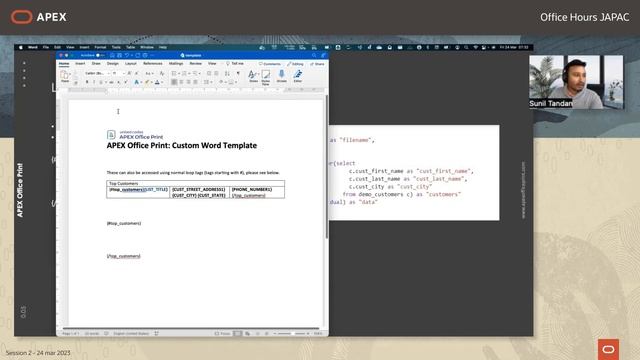This screenshot has width=640, height=360.
Task: Toggle bold formatting in Word ribbon
Action: pyautogui.click(x=87, y=82)
